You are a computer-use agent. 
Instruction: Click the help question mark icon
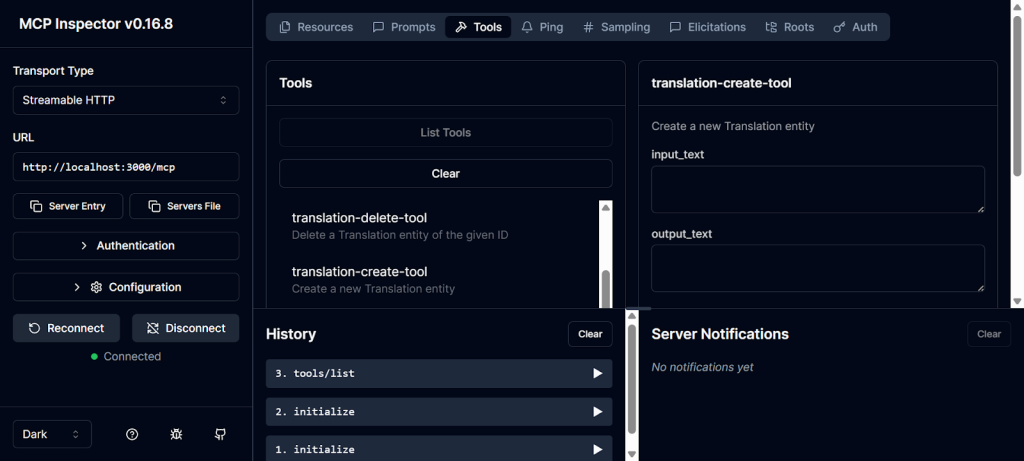pyautogui.click(x=132, y=434)
